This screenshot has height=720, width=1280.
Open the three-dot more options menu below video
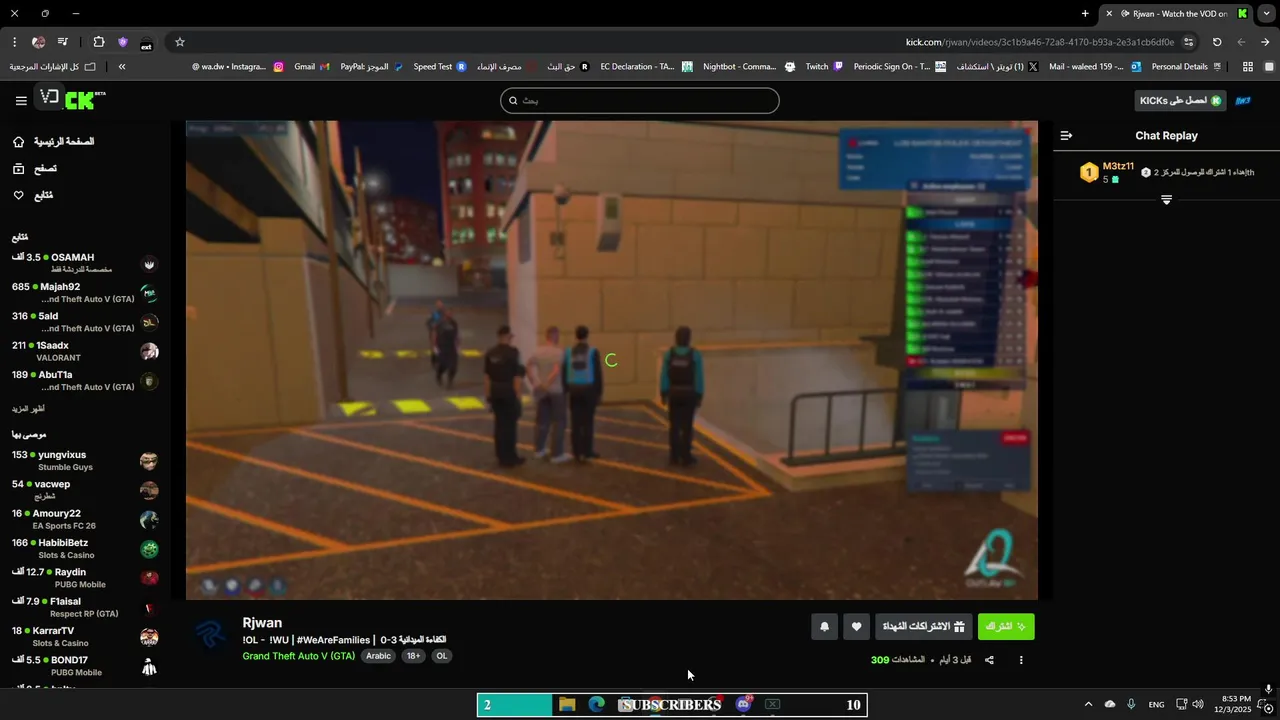click(x=1021, y=660)
